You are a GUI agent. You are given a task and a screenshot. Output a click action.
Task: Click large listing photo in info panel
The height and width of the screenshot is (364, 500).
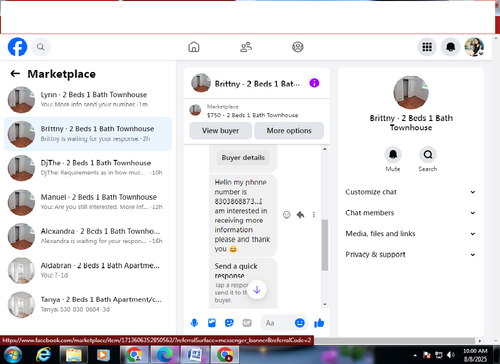pyautogui.click(x=411, y=92)
